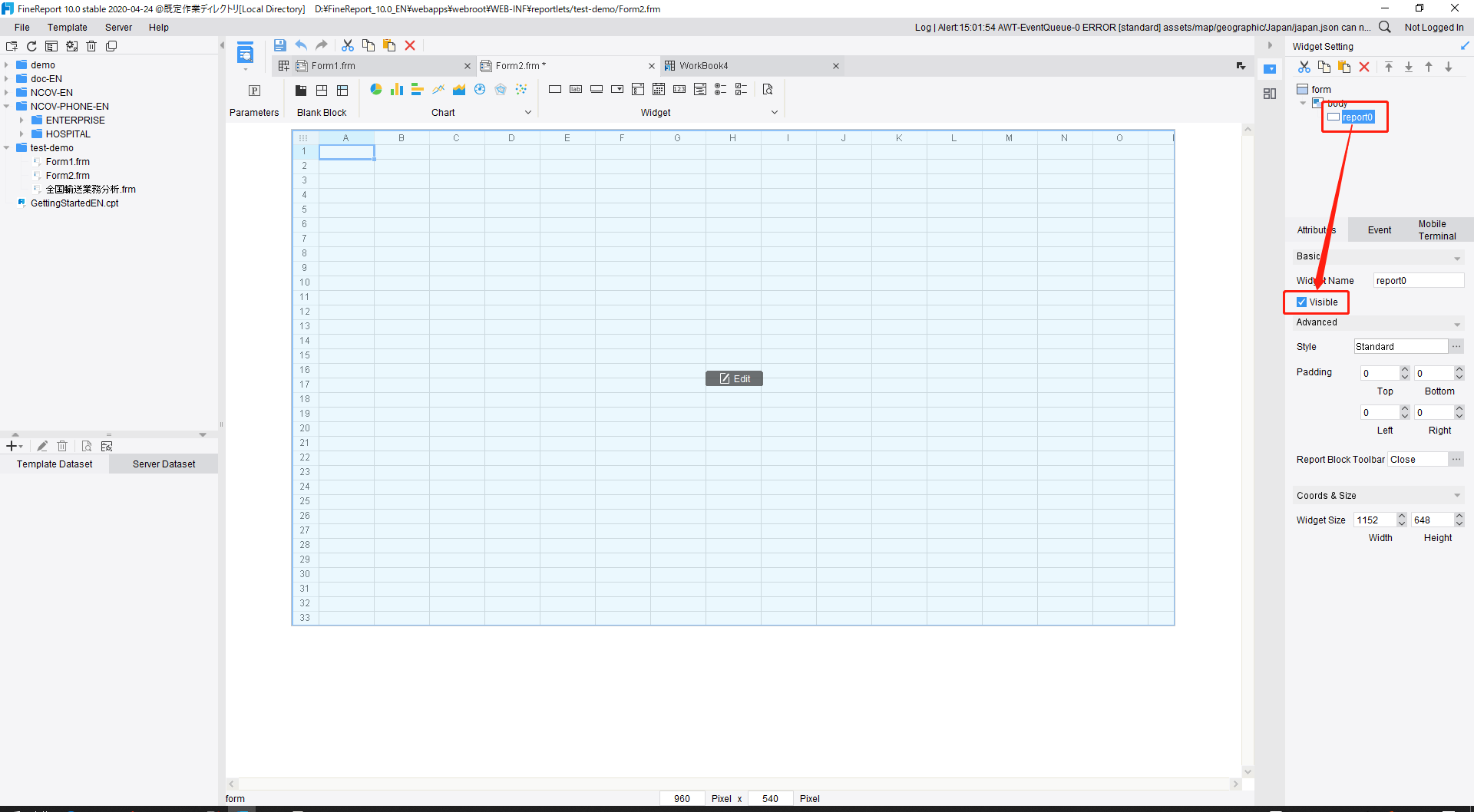Insert the checkbox group widget

742,90
